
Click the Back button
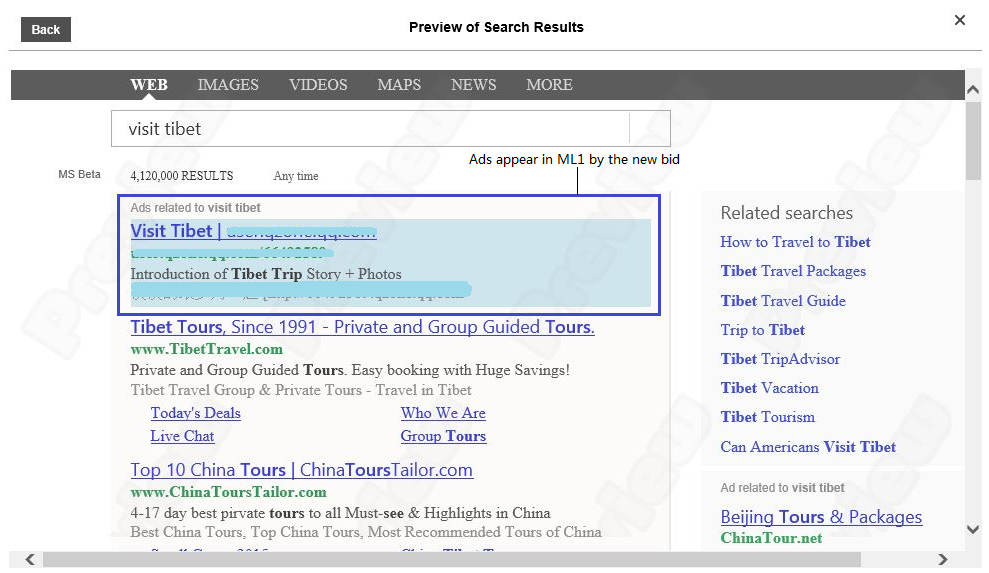click(45, 30)
